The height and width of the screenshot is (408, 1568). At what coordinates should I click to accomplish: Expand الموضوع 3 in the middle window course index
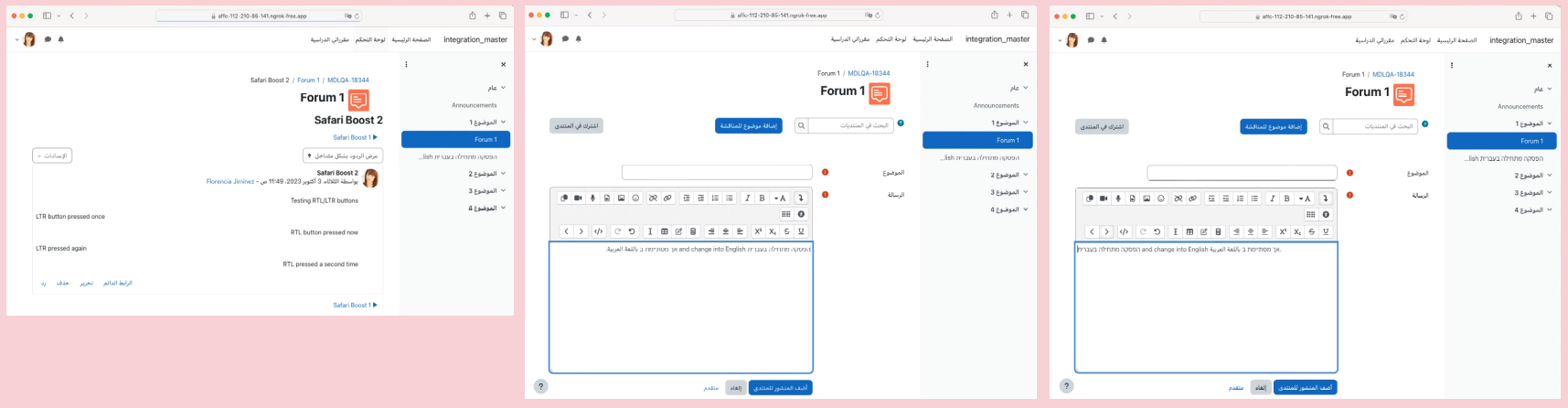click(1025, 192)
